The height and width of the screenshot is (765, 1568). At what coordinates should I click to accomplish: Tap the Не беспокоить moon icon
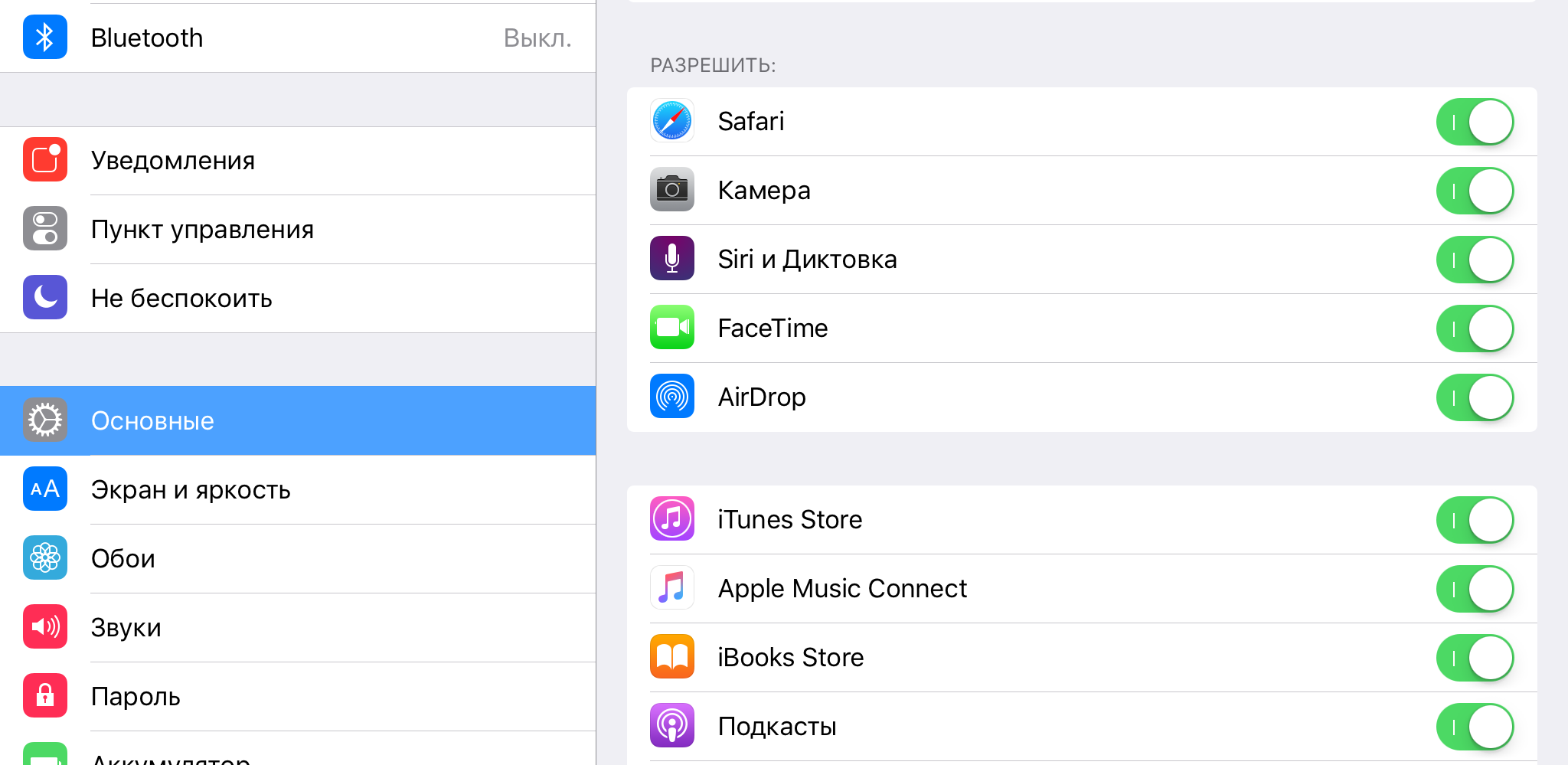tap(45, 298)
